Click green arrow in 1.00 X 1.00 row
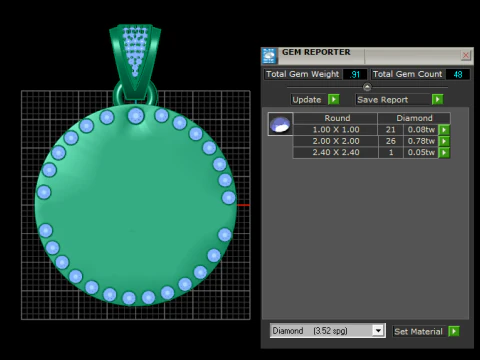Screen dimensions: 480x360 444,130
